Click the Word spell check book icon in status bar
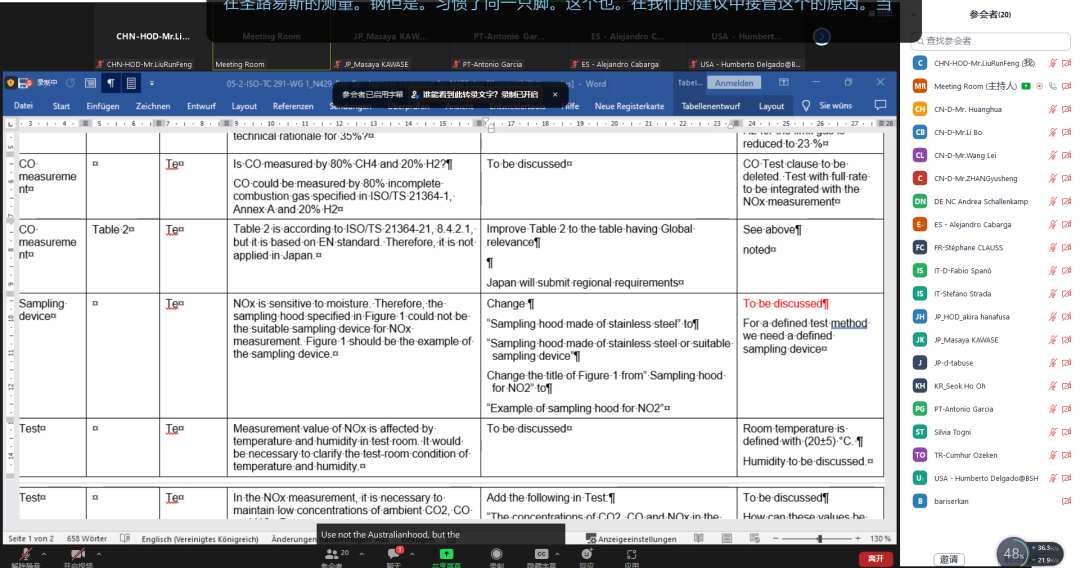This screenshot has width=1080, height=568. [125, 538]
